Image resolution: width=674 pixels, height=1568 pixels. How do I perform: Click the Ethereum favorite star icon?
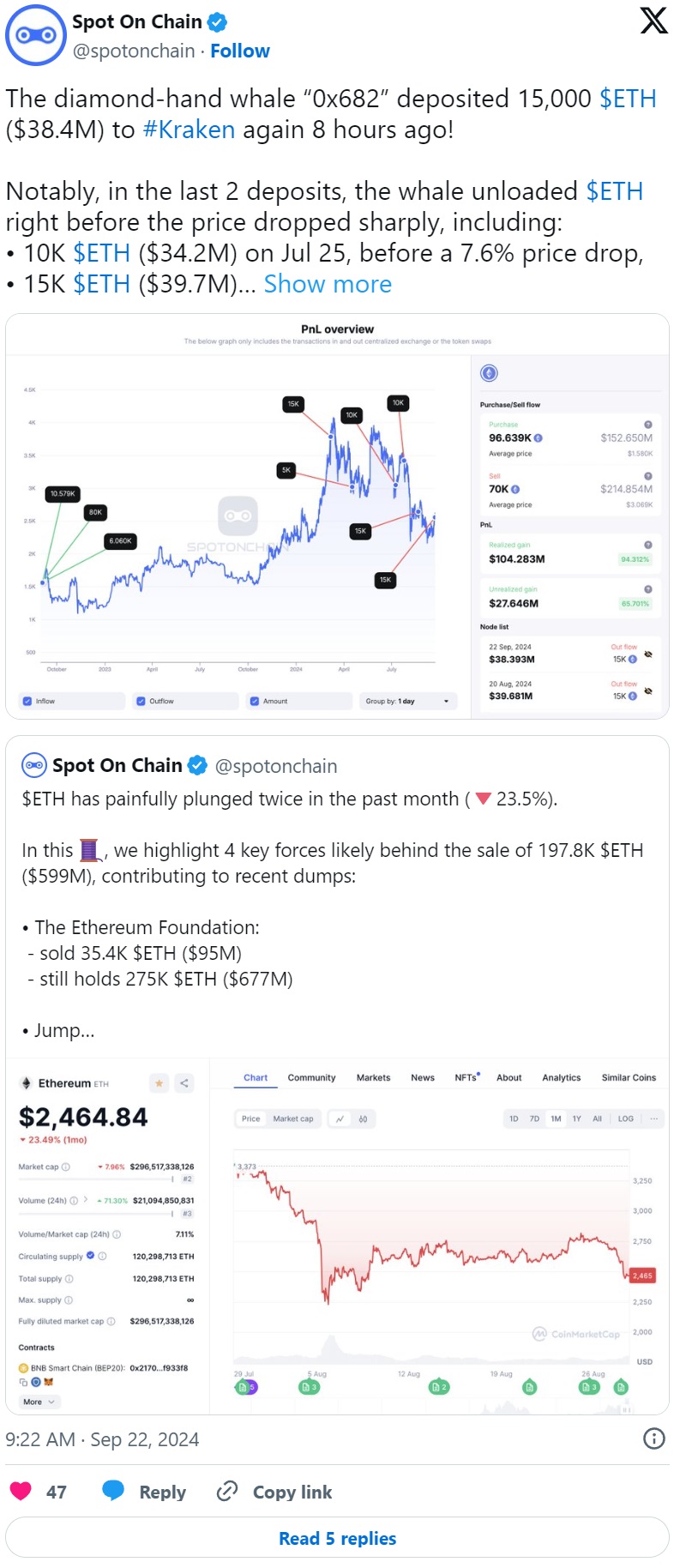(x=159, y=1083)
